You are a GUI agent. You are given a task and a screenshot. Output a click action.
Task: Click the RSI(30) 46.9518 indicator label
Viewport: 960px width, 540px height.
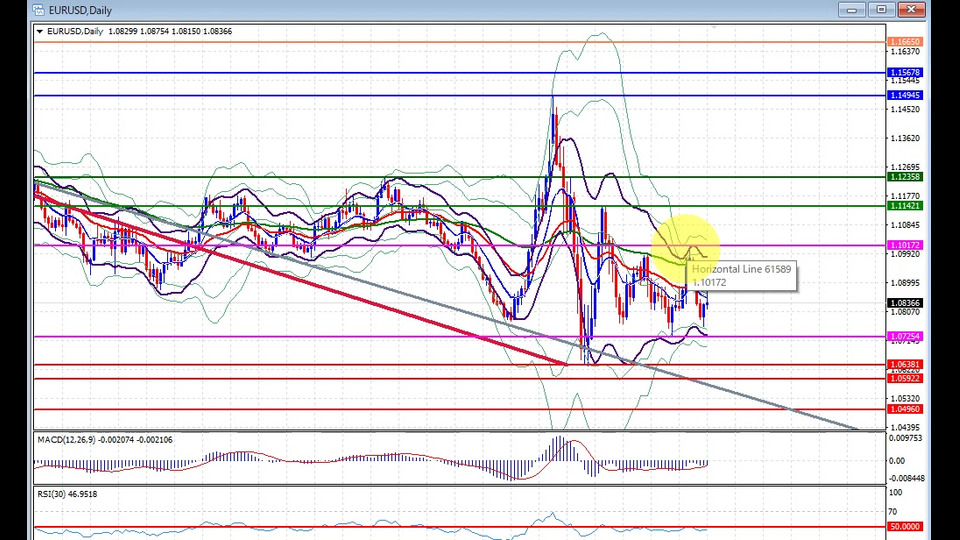click(x=67, y=493)
